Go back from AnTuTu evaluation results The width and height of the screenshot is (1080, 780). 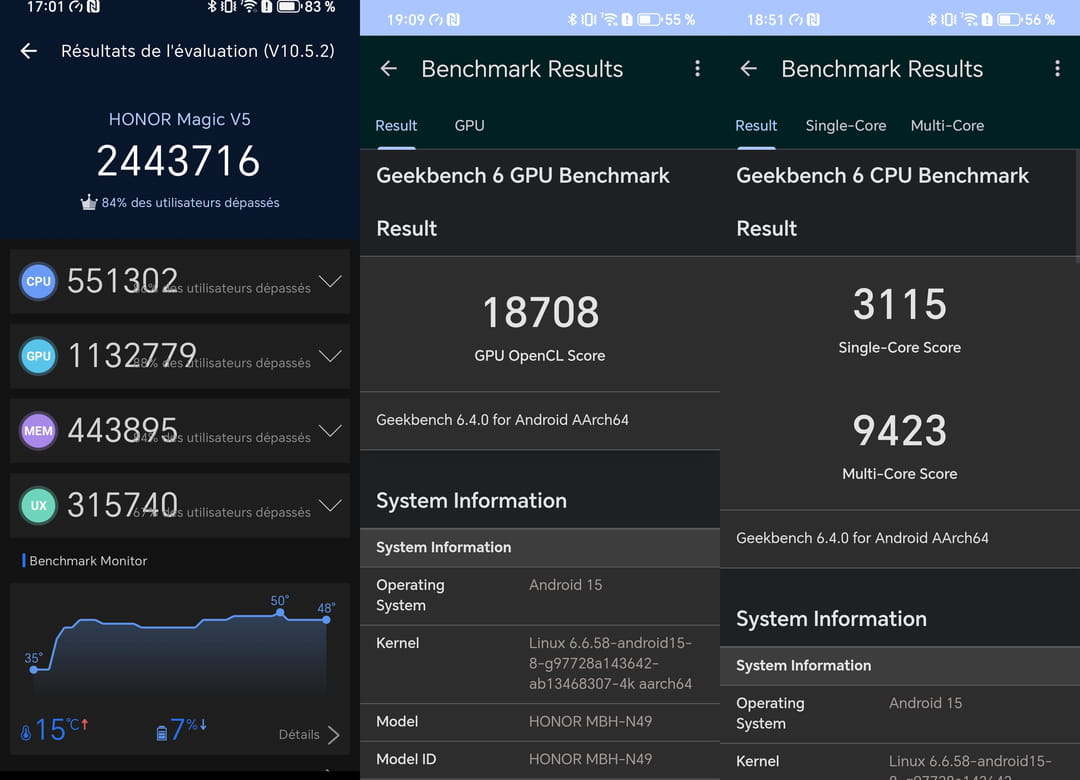[29, 51]
